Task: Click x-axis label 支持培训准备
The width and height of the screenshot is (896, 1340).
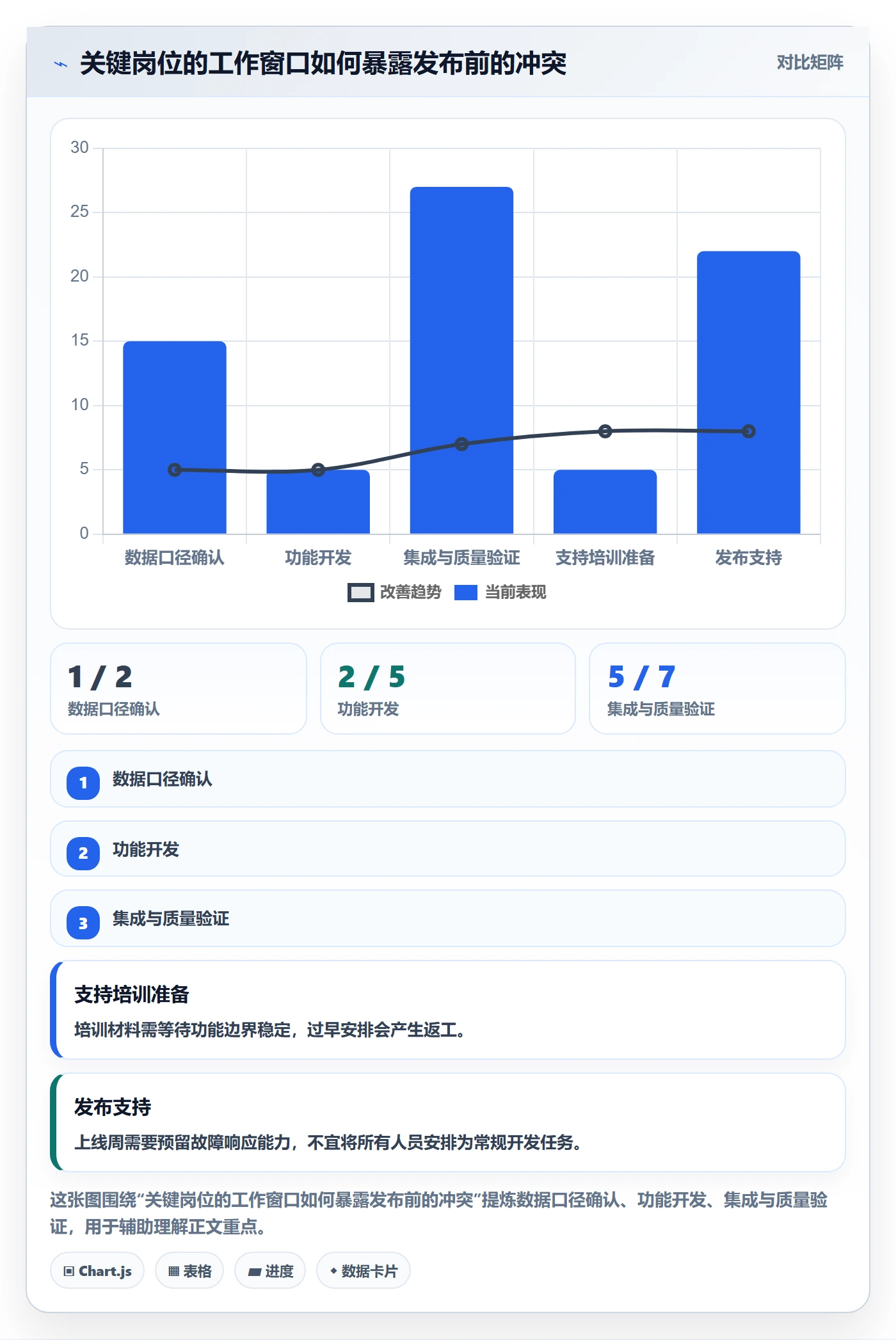Action: pos(605,557)
